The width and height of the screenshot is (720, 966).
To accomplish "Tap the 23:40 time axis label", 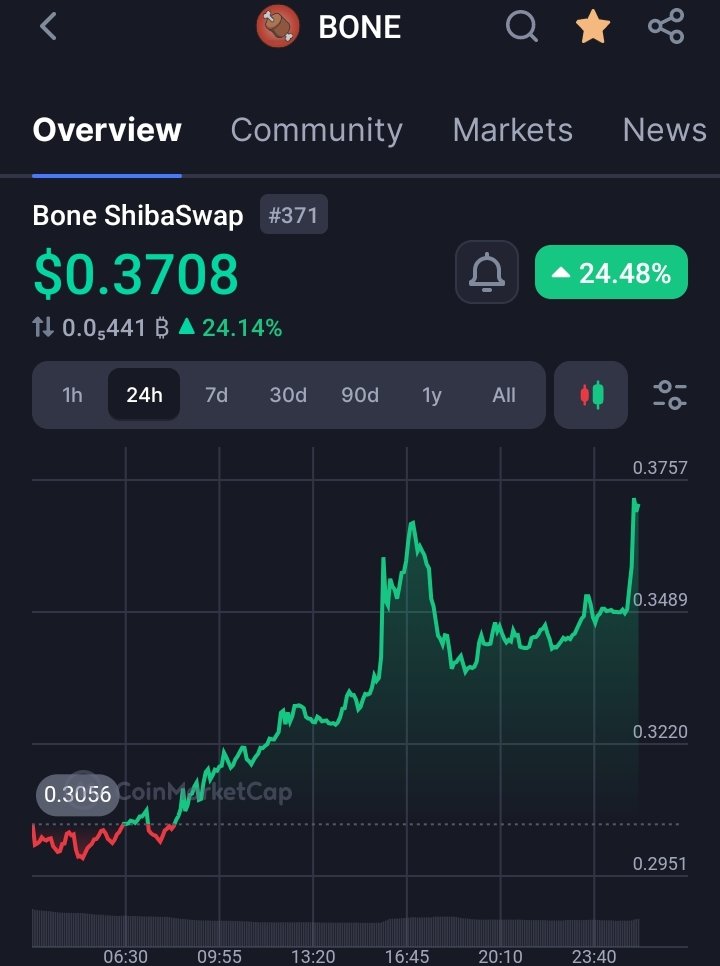I will pyautogui.click(x=594, y=957).
